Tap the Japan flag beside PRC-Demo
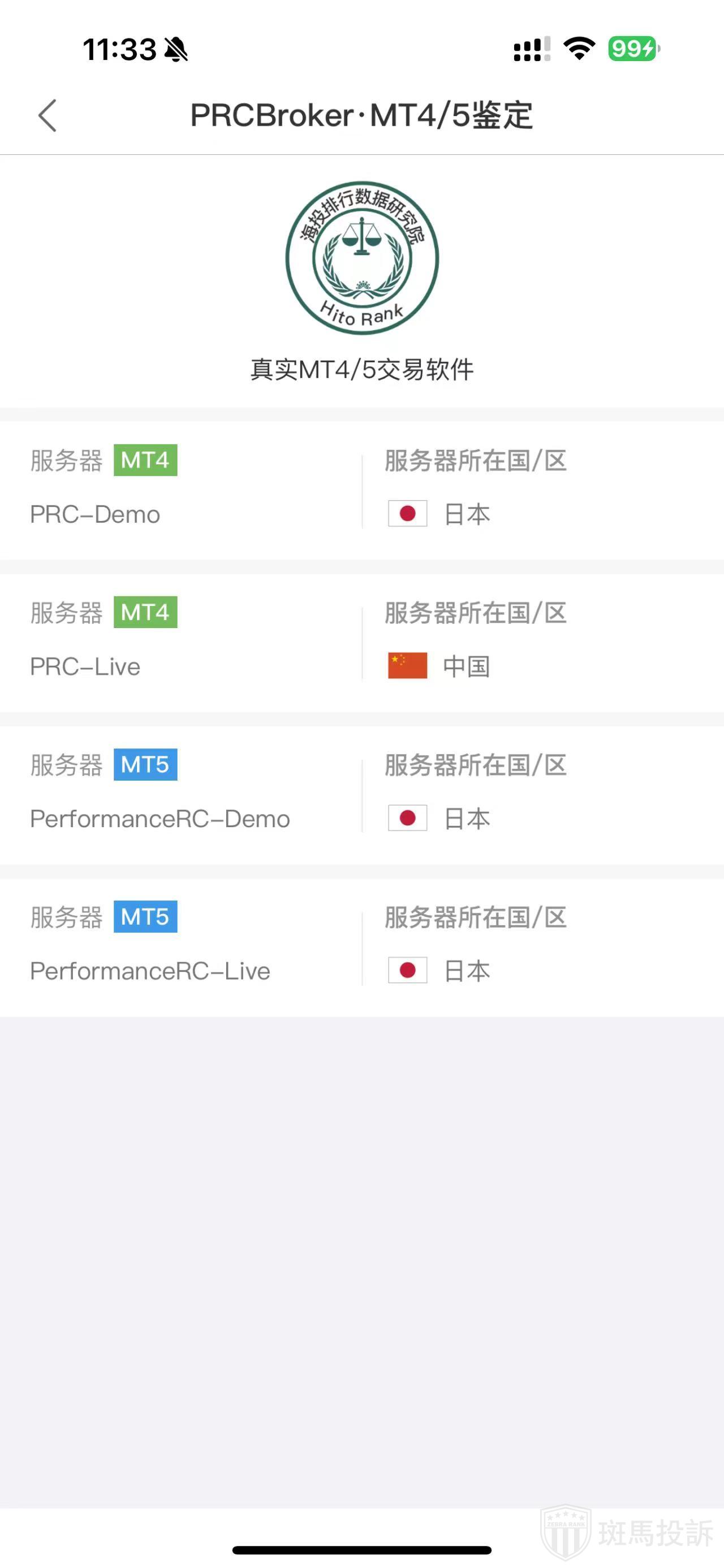Screen dimensions: 724x1568 click(407, 514)
